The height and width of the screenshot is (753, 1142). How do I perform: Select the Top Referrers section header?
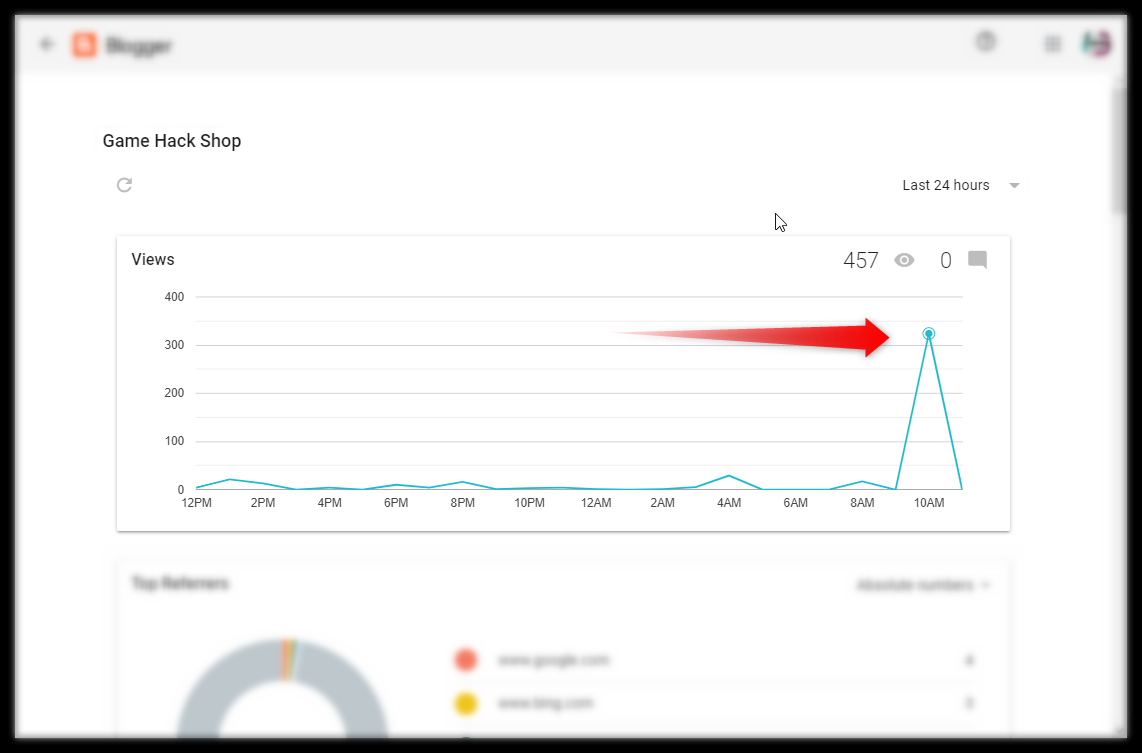tap(179, 584)
